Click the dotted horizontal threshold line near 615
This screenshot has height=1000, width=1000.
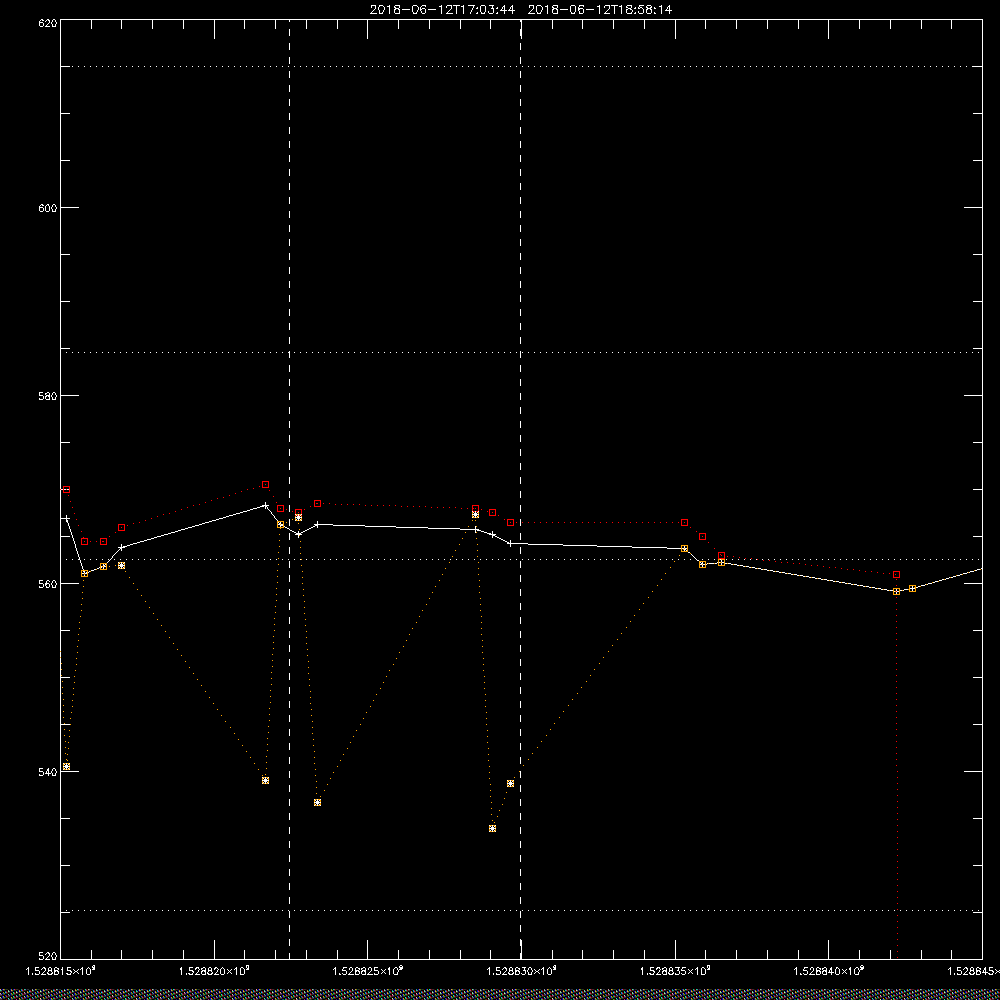point(521,66)
